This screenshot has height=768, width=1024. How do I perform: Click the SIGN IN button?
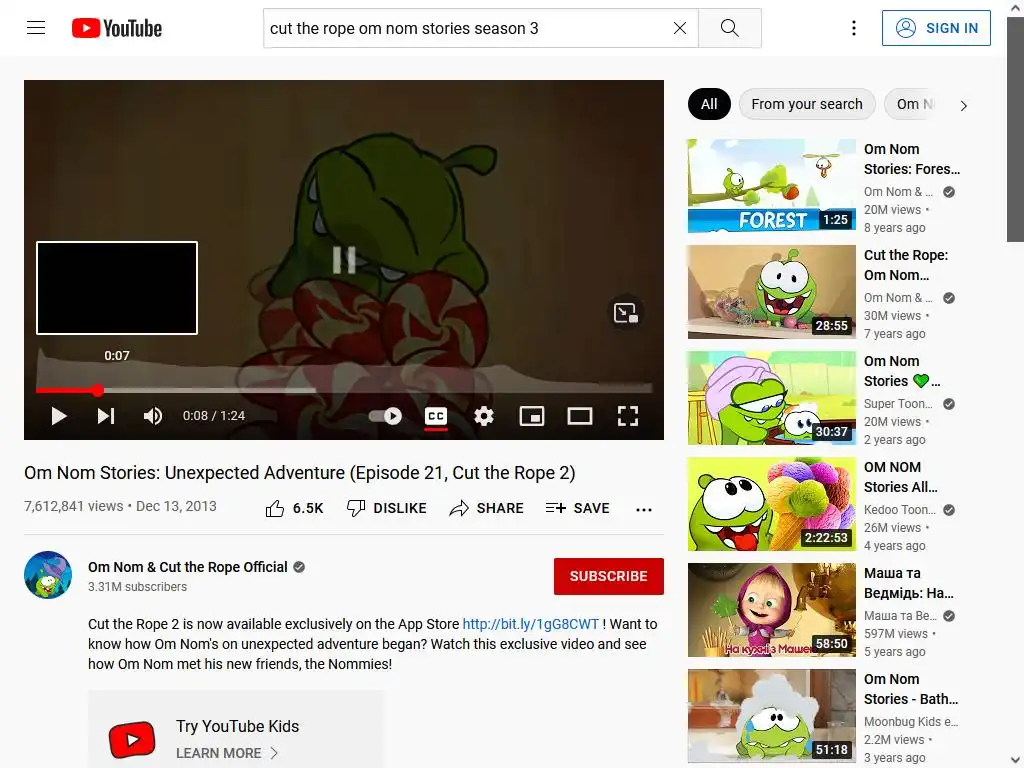click(x=936, y=28)
